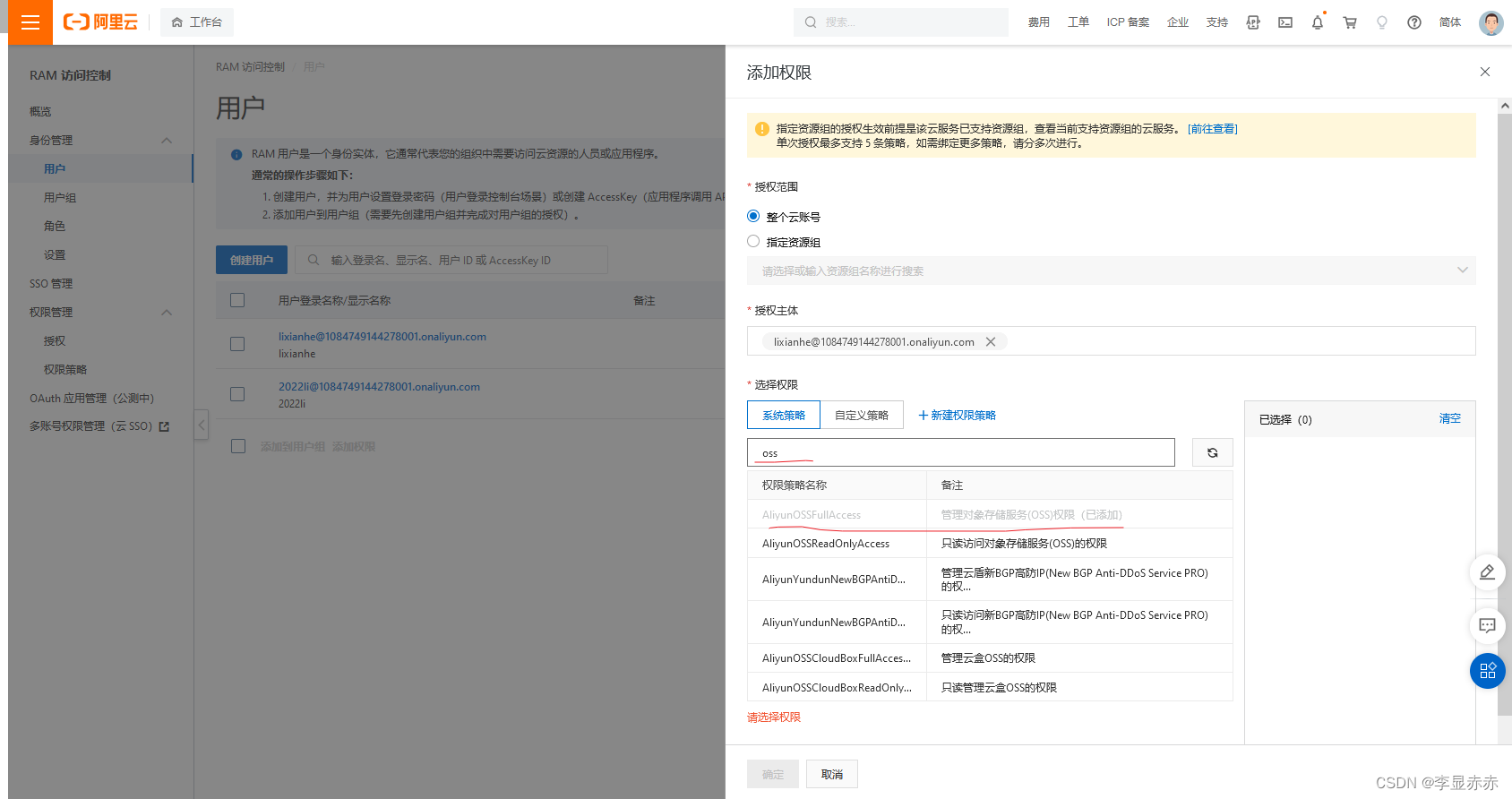The image size is (1512, 799).
Task: Toggle the select-all users checkbox
Action: 237,300
